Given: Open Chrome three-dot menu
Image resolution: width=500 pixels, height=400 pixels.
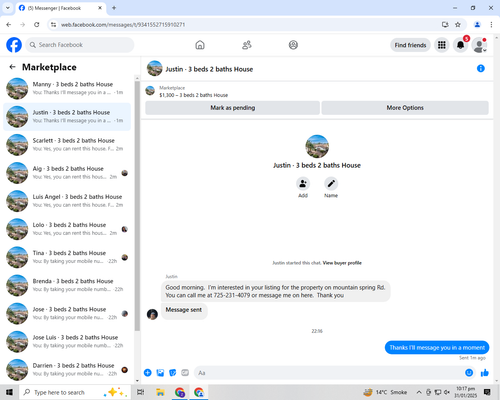Looking at the screenshot, I should tap(491, 24).
